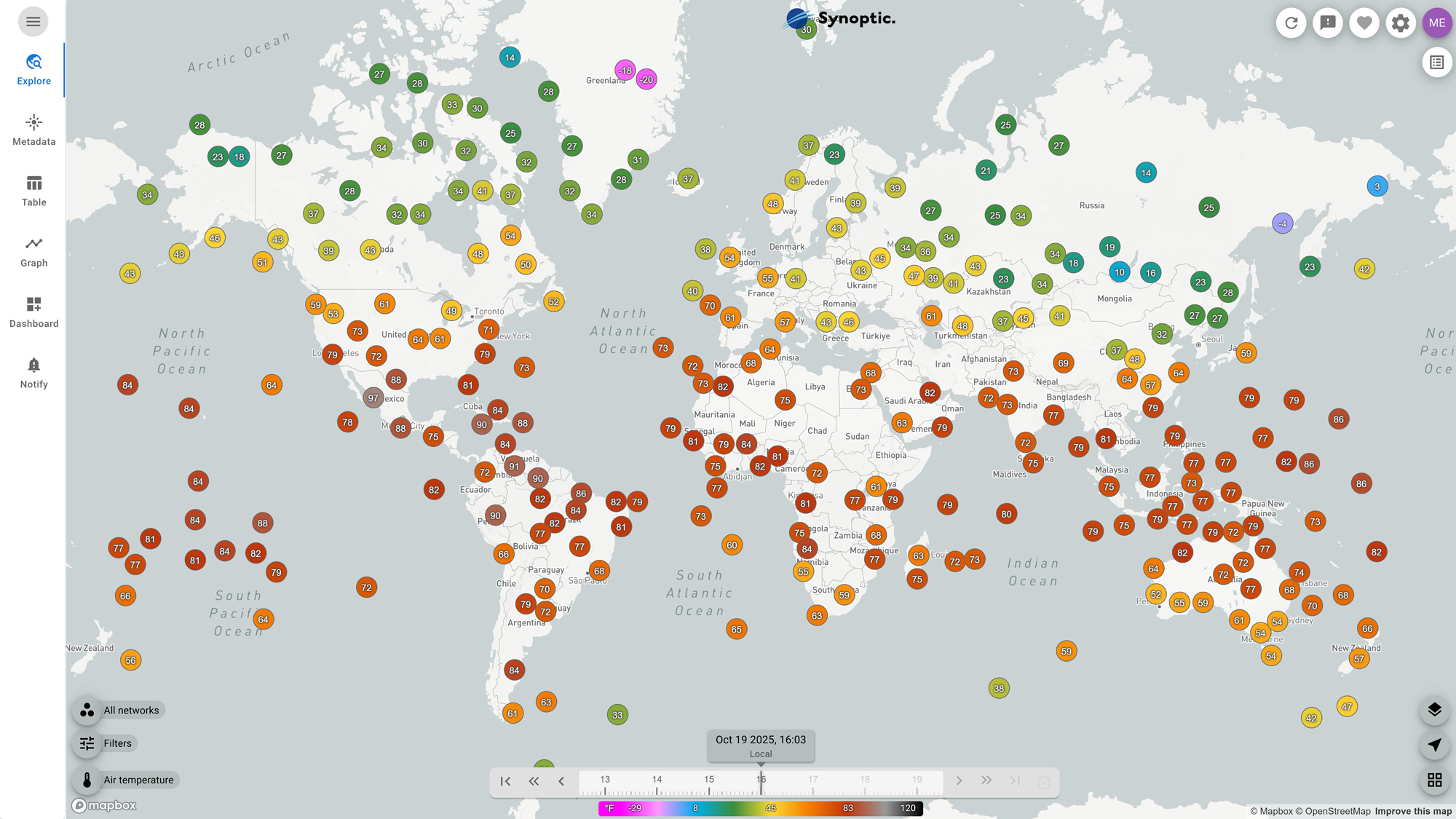Open the OpenStreetMap attribution link
This screenshot has width=1456, height=819.
tap(1337, 810)
